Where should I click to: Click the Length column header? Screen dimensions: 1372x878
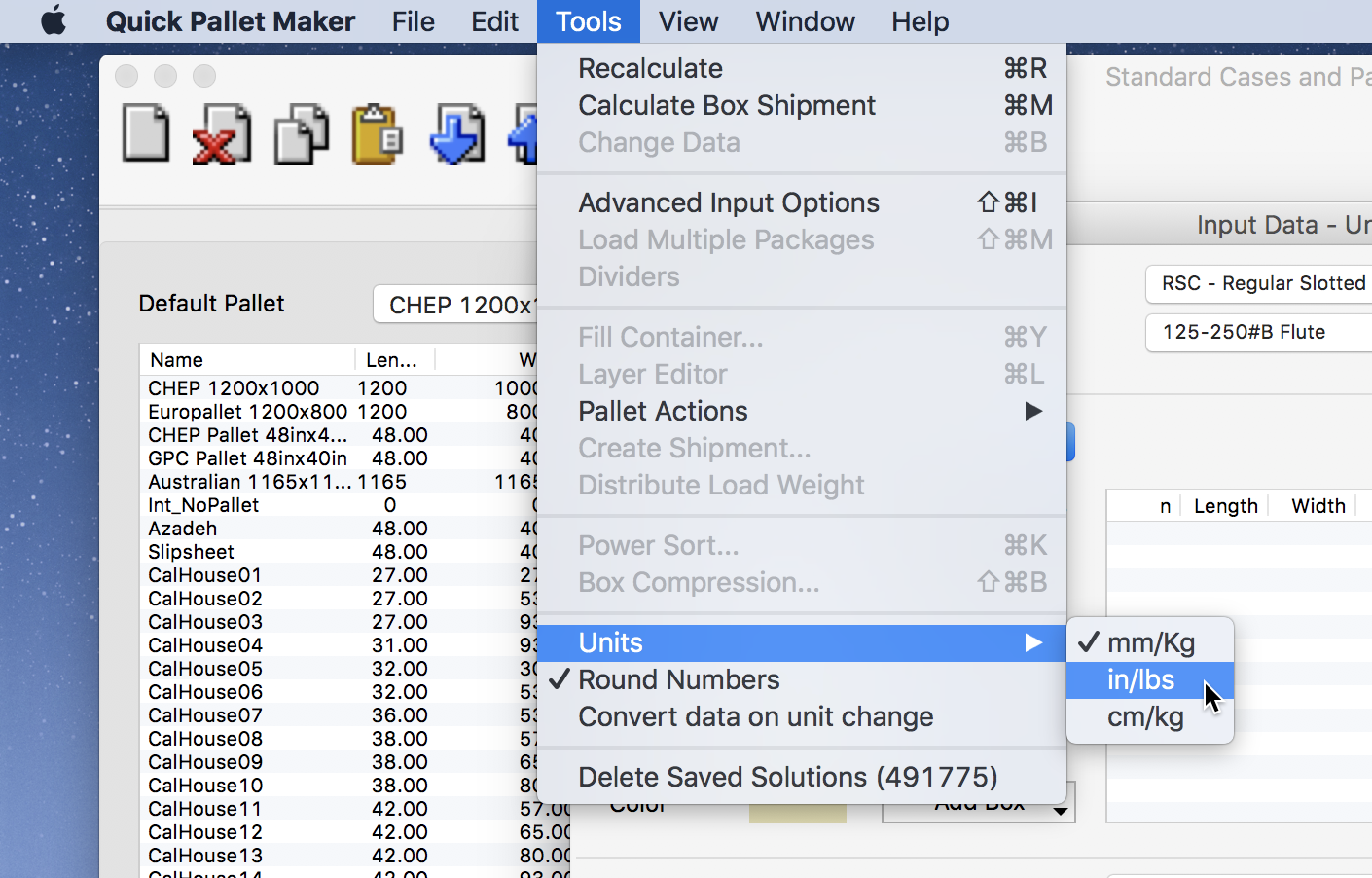pos(1225,506)
